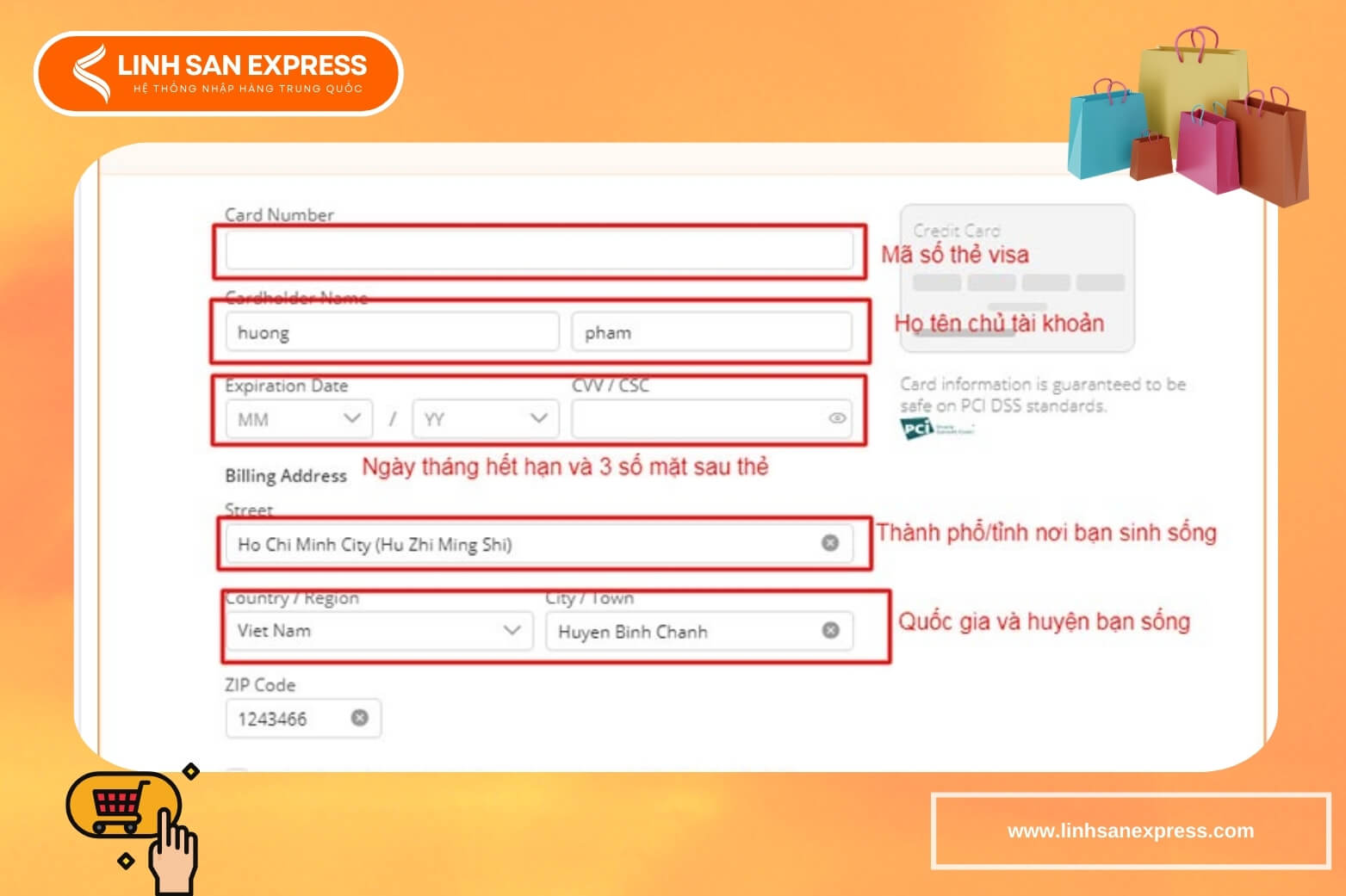1346x896 pixels.
Task: Click the Street field with Ho Chi Minh City
Action: [x=539, y=544]
